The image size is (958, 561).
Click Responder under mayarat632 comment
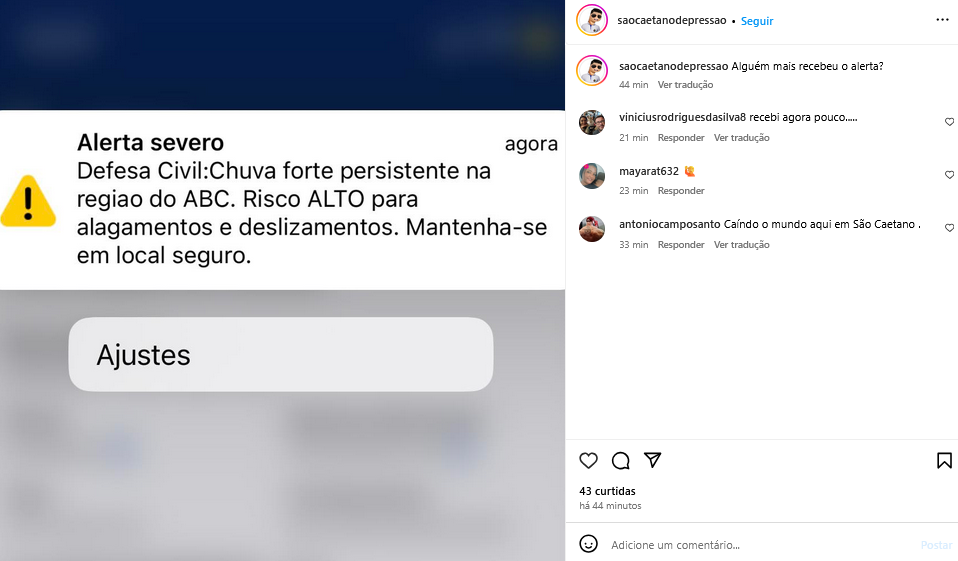point(681,191)
